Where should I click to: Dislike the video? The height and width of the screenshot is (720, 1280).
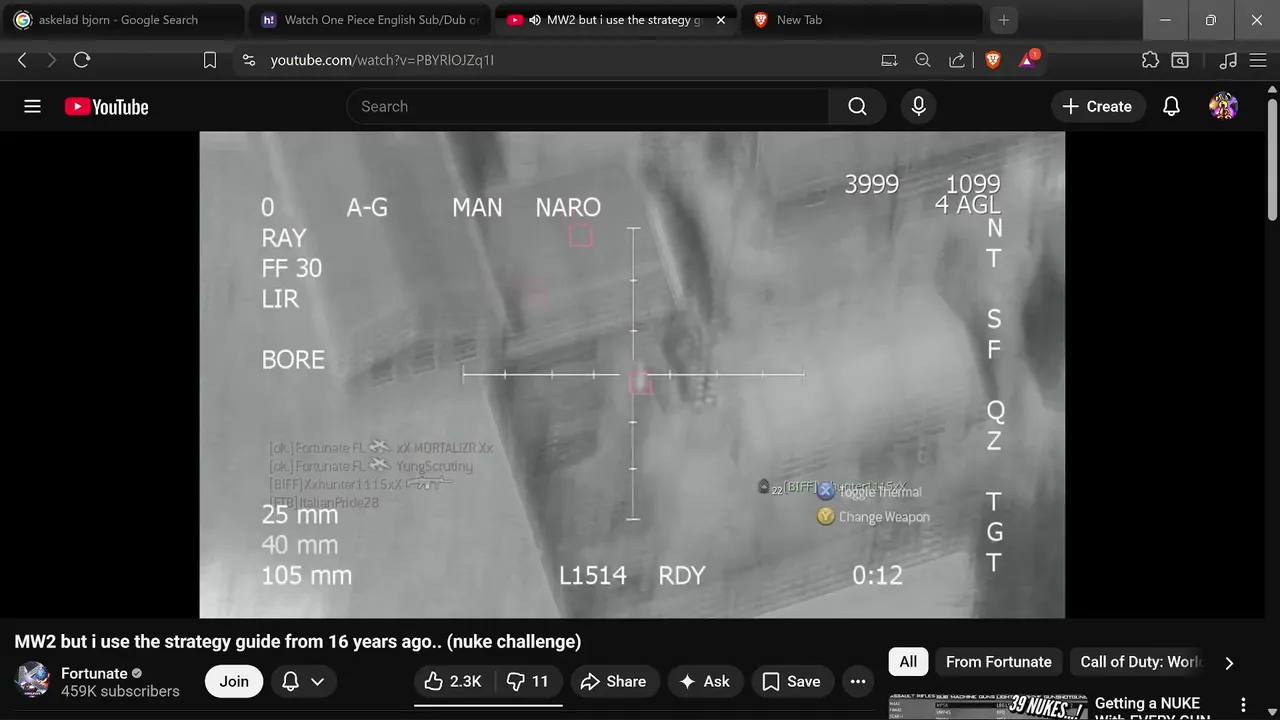(x=527, y=681)
